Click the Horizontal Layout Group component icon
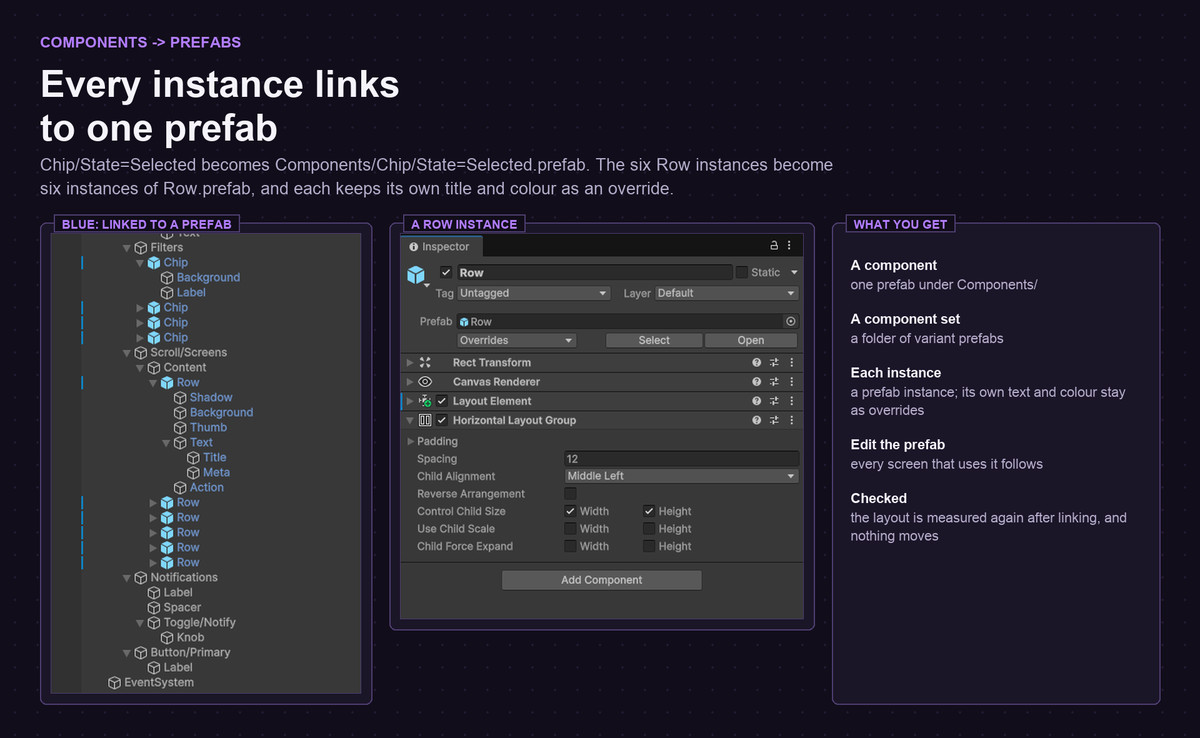The height and width of the screenshot is (738, 1200). pos(425,420)
